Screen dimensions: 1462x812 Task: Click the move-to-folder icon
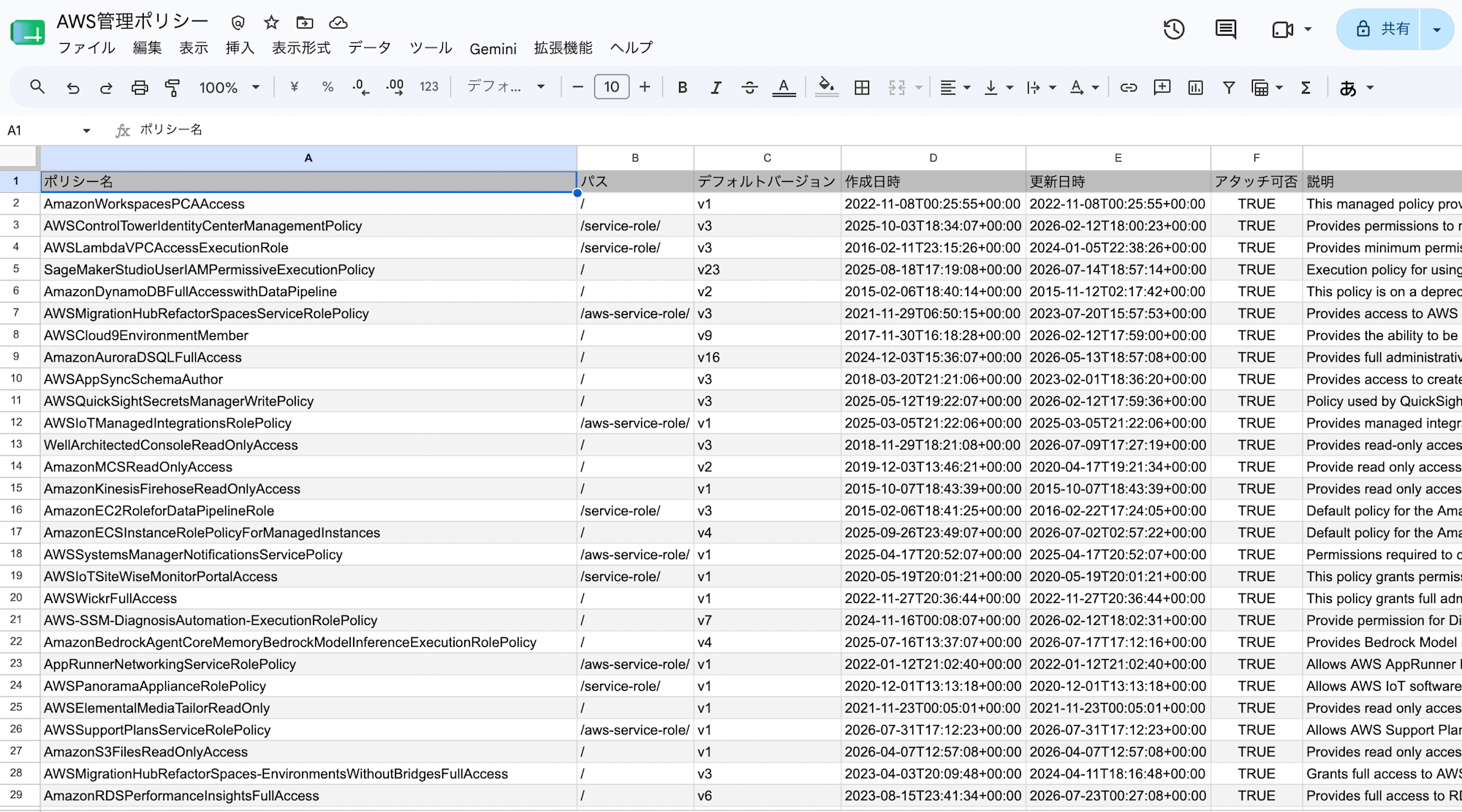[x=305, y=23]
